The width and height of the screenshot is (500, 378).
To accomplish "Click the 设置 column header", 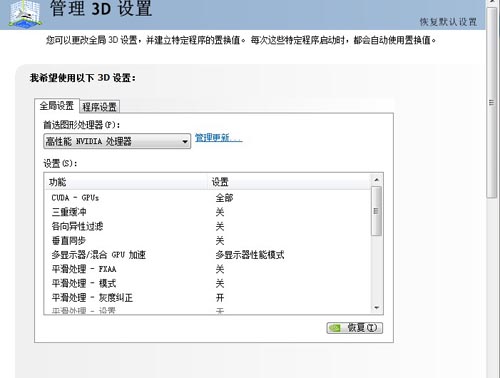I will point(289,182).
